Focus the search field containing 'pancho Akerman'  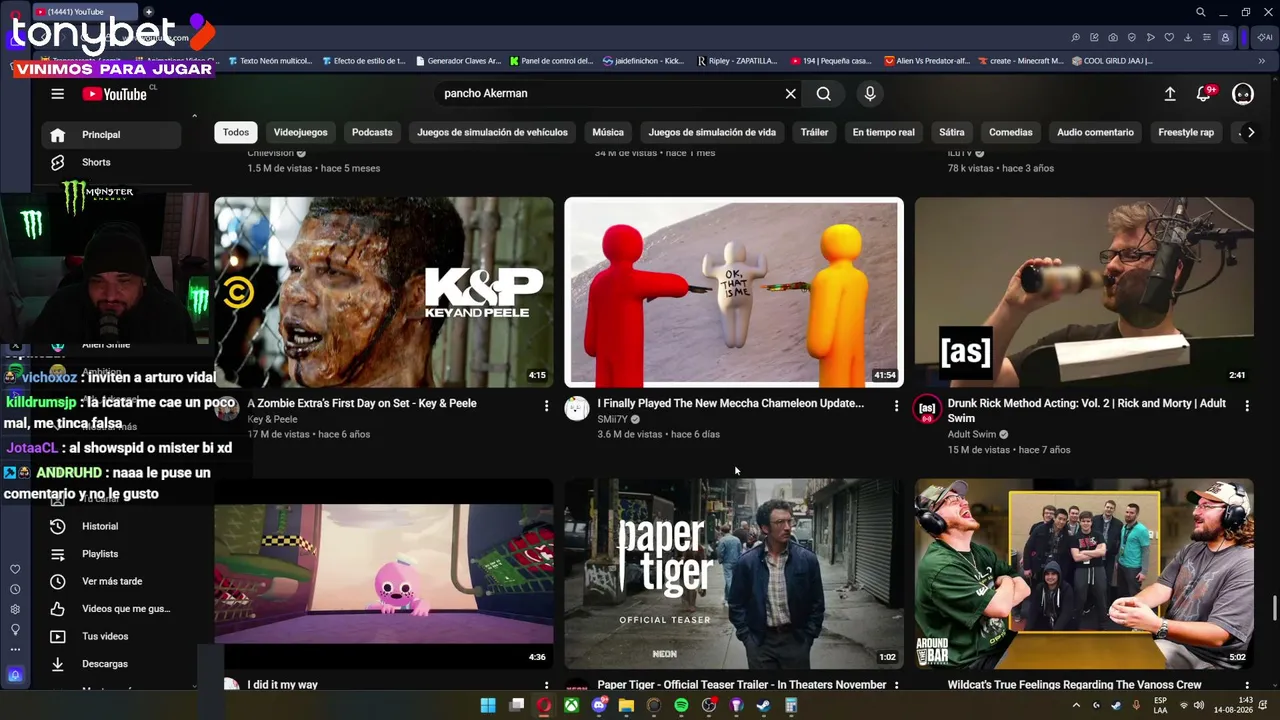[x=608, y=94]
